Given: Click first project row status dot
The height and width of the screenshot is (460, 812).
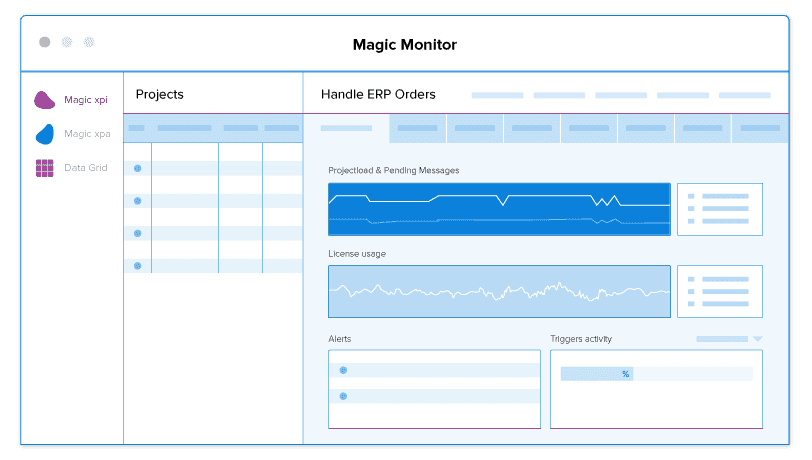Looking at the screenshot, I should [137, 168].
